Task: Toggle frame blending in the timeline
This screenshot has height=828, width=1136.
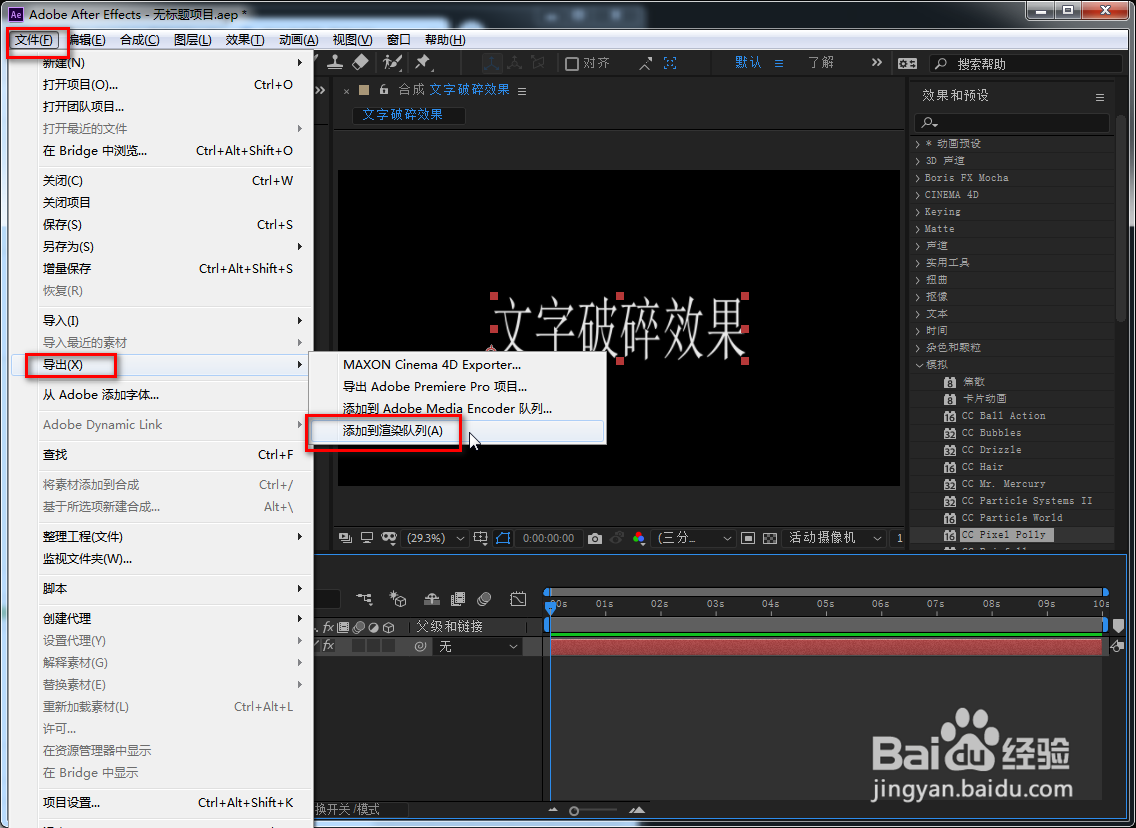Action: pyautogui.click(x=458, y=599)
